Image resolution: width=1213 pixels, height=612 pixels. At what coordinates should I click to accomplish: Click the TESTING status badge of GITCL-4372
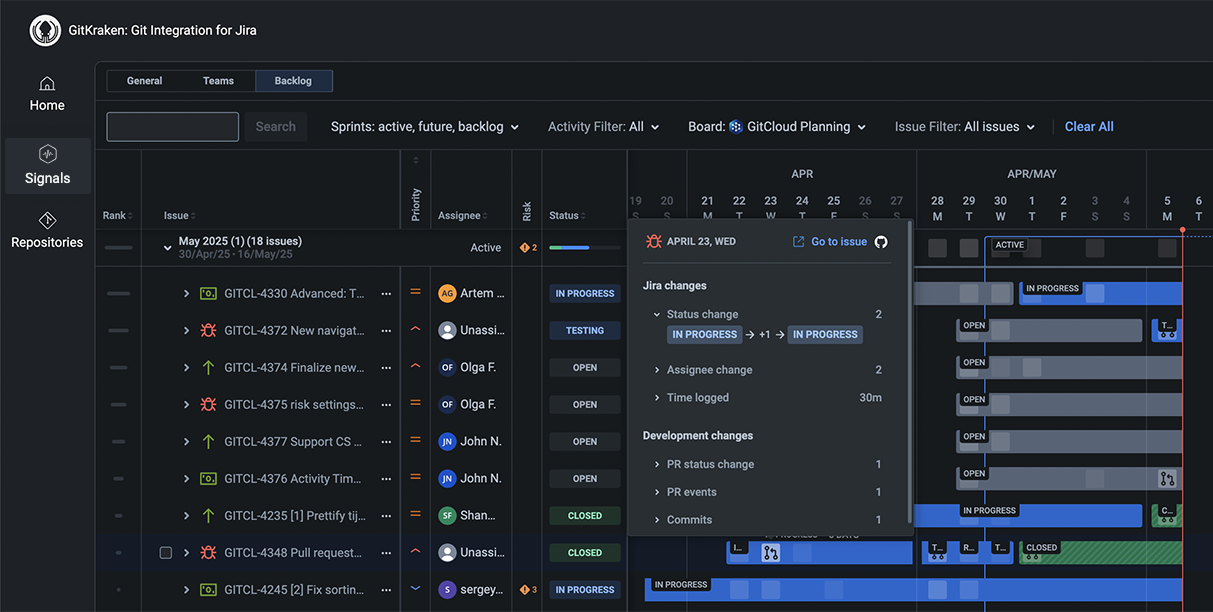[585, 330]
